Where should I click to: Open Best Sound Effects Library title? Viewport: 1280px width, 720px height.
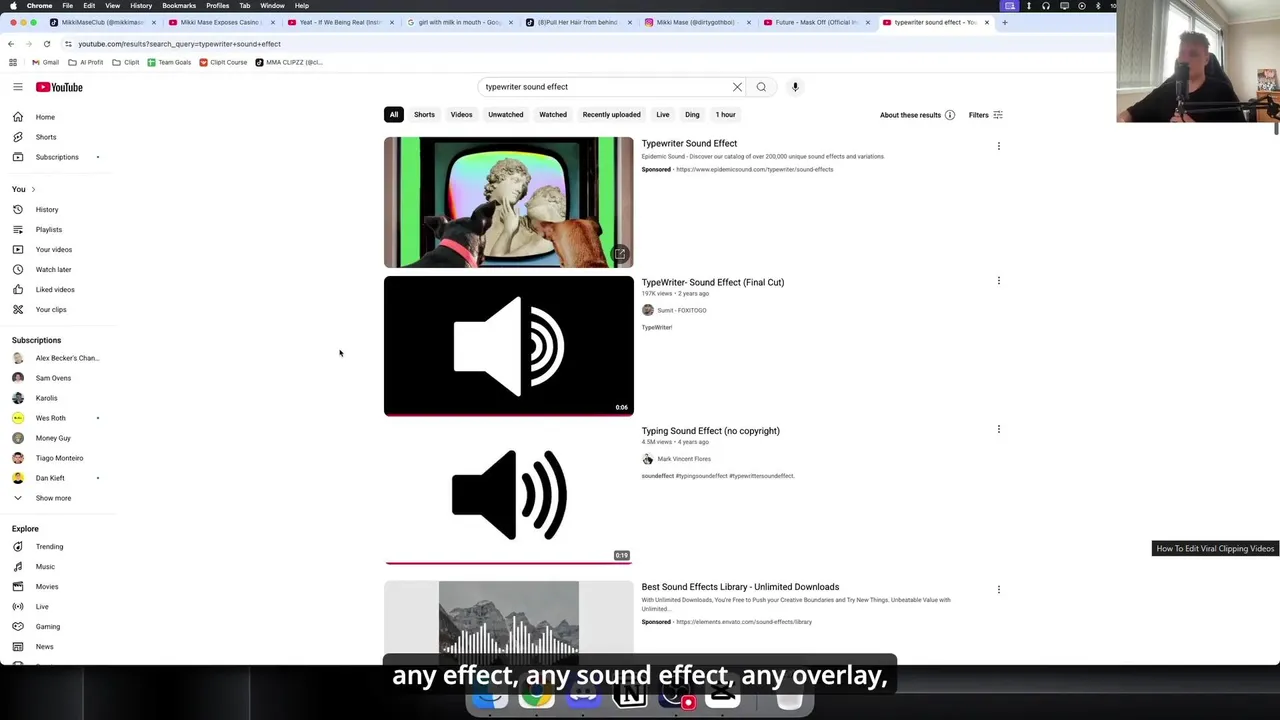pos(740,587)
